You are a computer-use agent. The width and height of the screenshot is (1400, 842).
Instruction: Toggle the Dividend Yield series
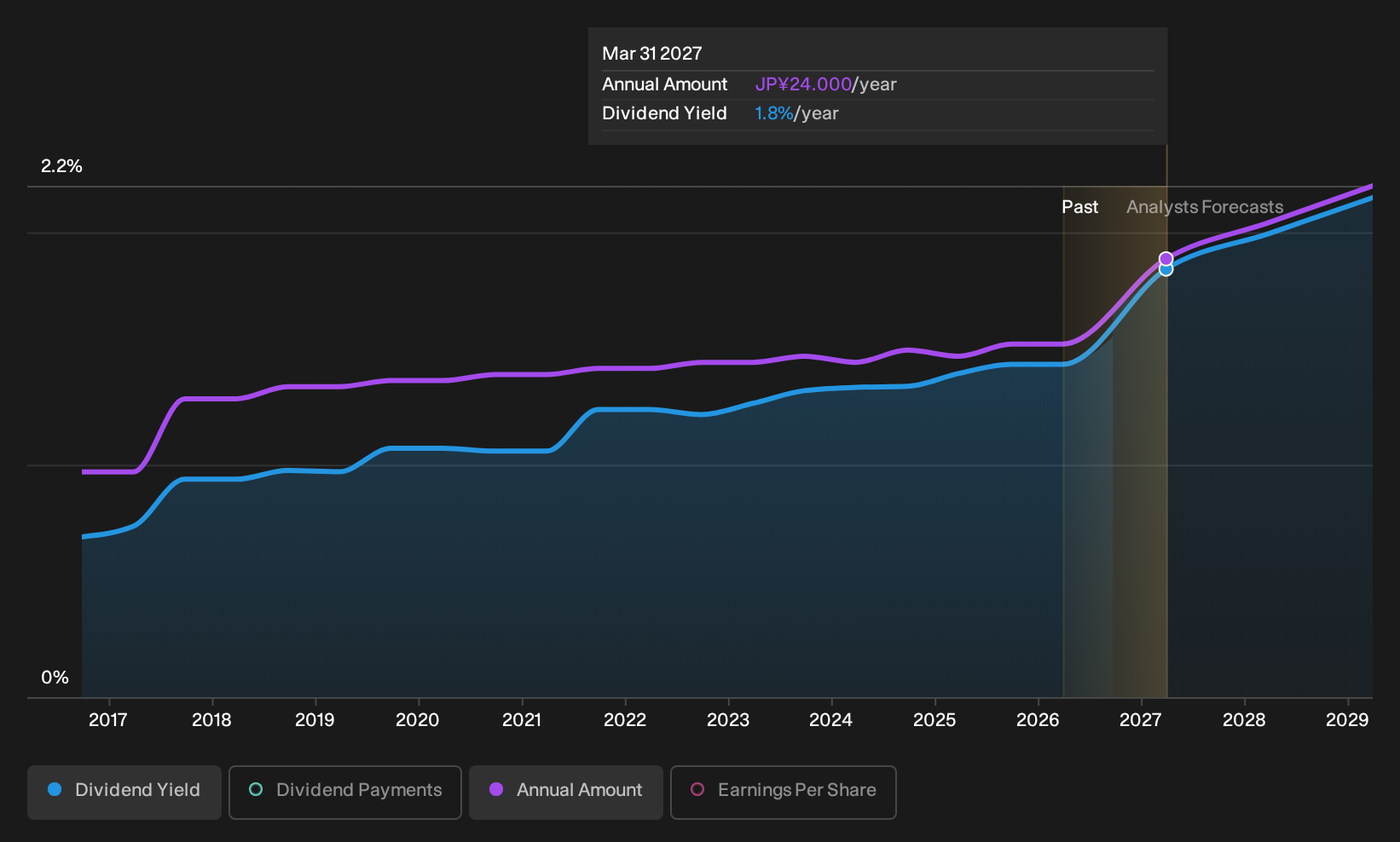(124, 792)
